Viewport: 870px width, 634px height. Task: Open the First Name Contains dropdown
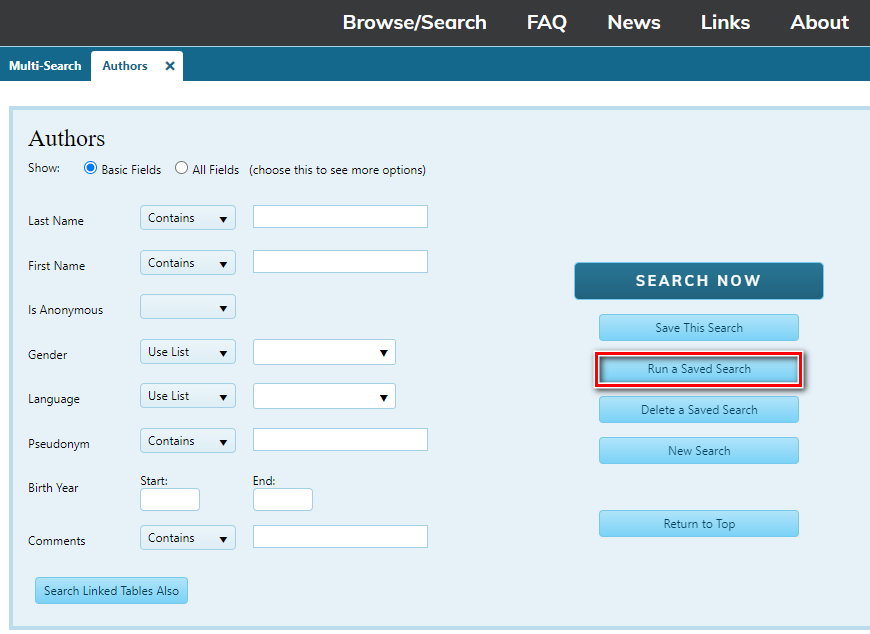[188, 263]
